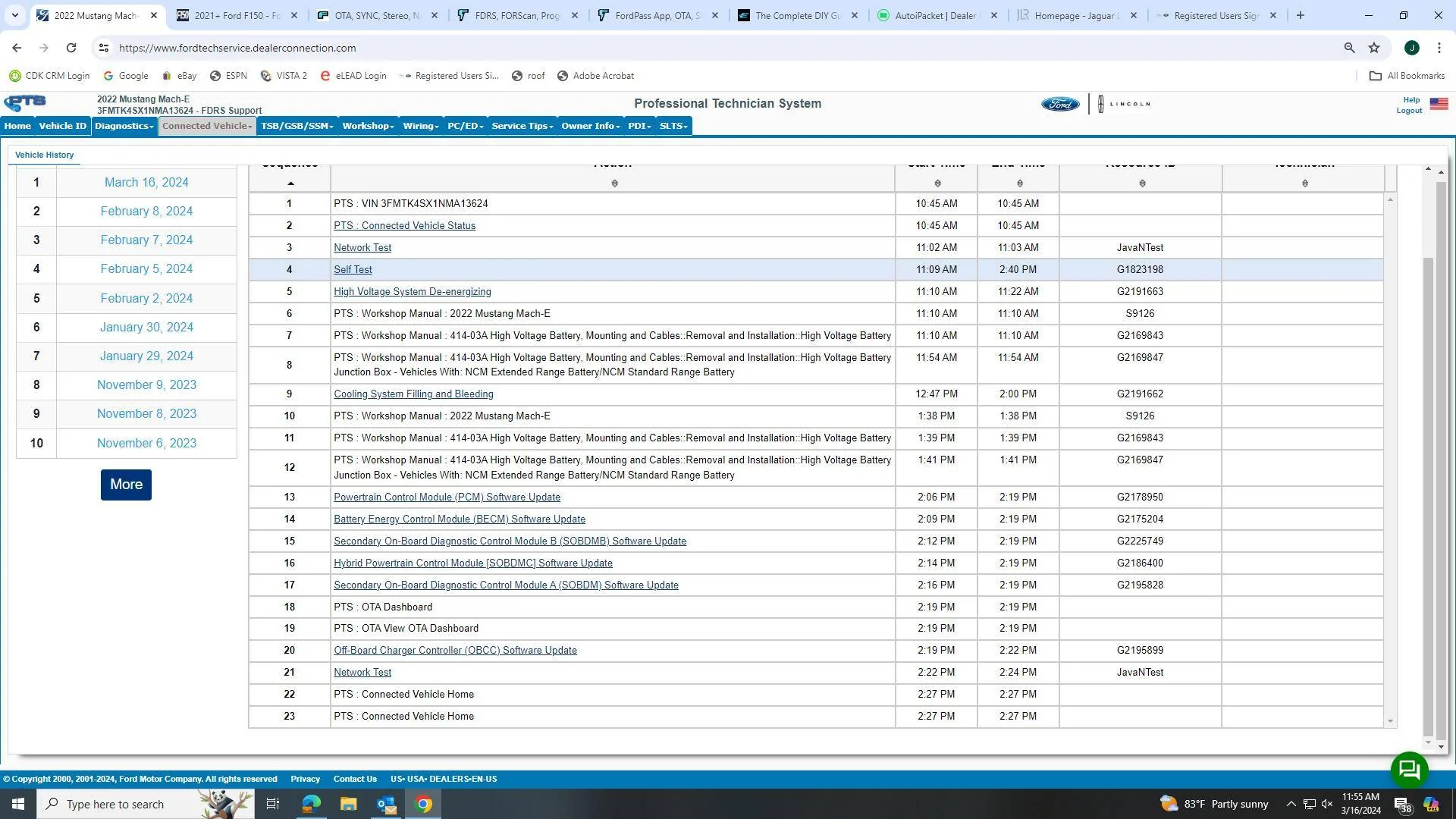Click the More history button
The image size is (1456, 819).
[x=126, y=485]
